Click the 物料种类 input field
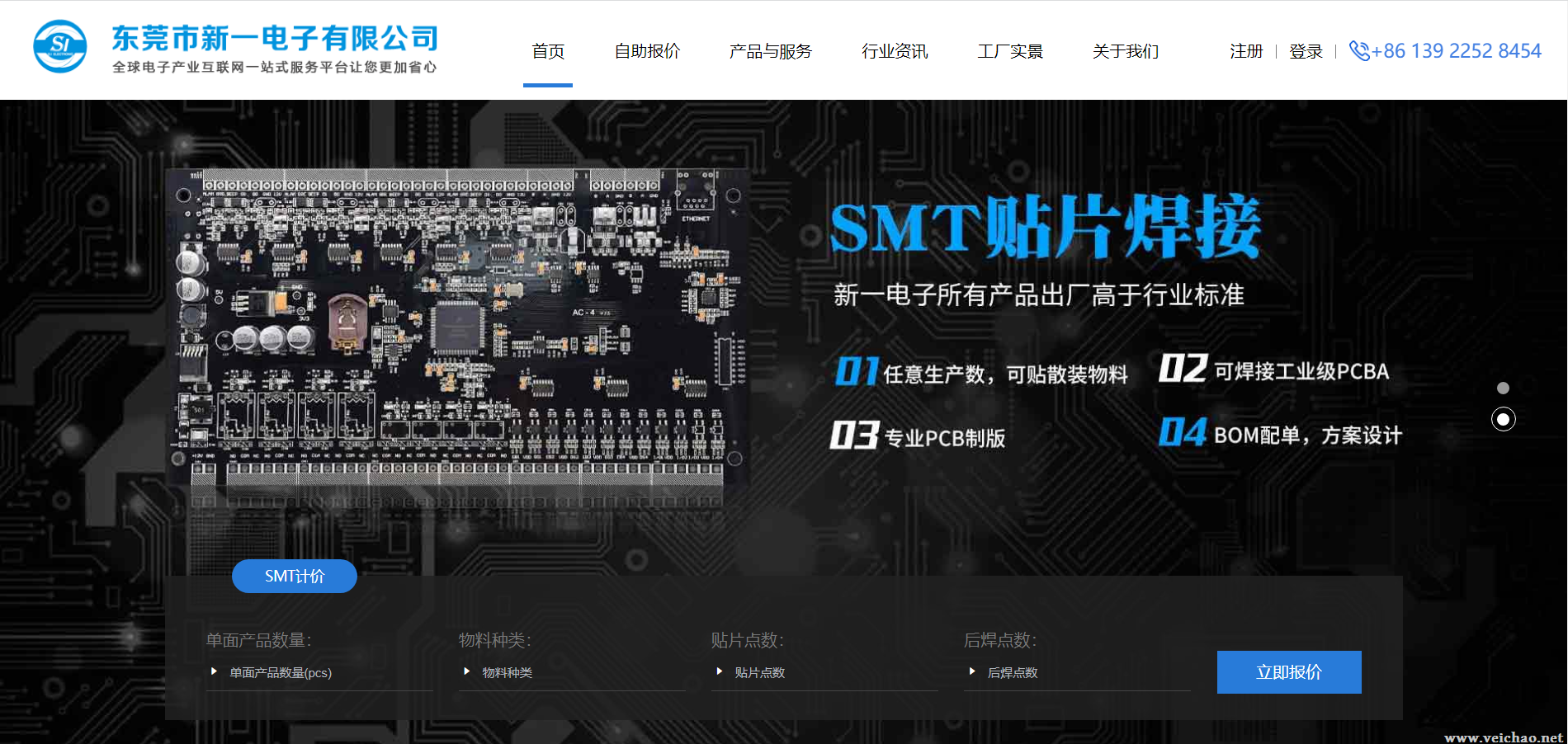This screenshot has height=744, width=1568. point(572,673)
